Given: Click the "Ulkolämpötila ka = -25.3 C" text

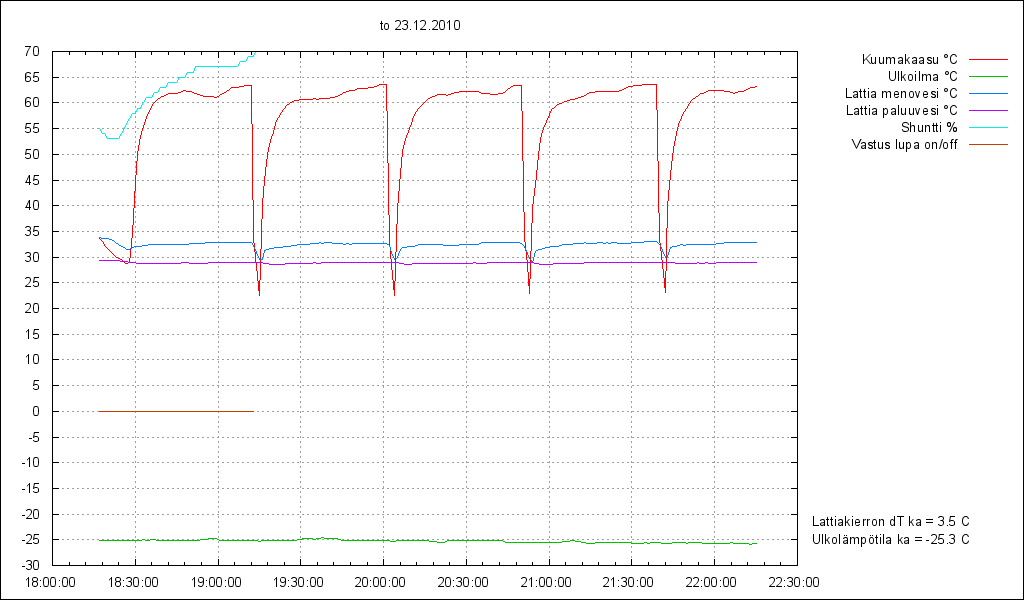Looking at the screenshot, I should click(x=891, y=539).
